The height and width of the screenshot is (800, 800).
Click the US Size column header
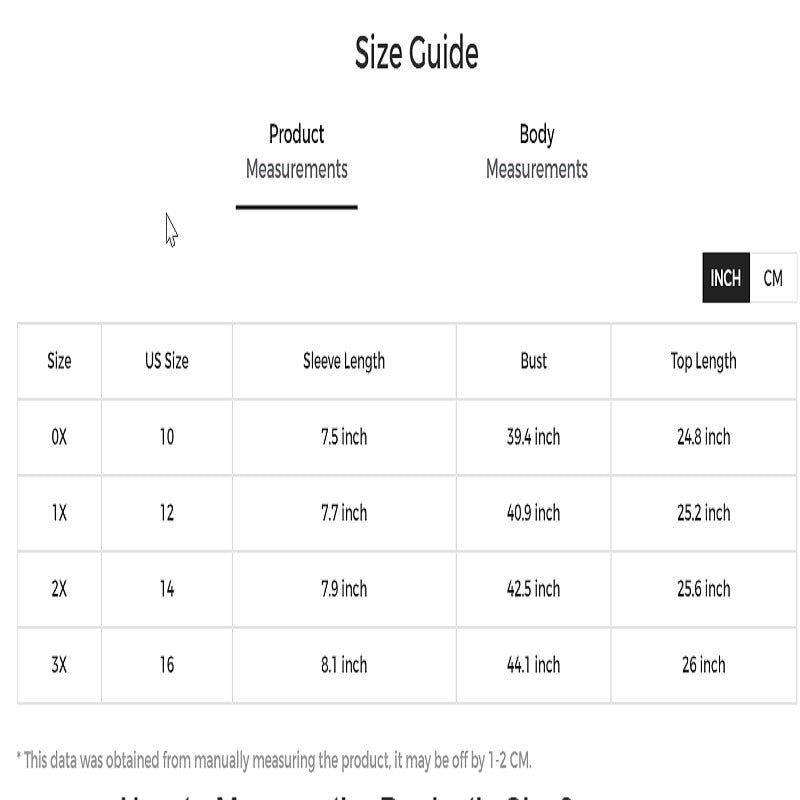click(x=166, y=361)
